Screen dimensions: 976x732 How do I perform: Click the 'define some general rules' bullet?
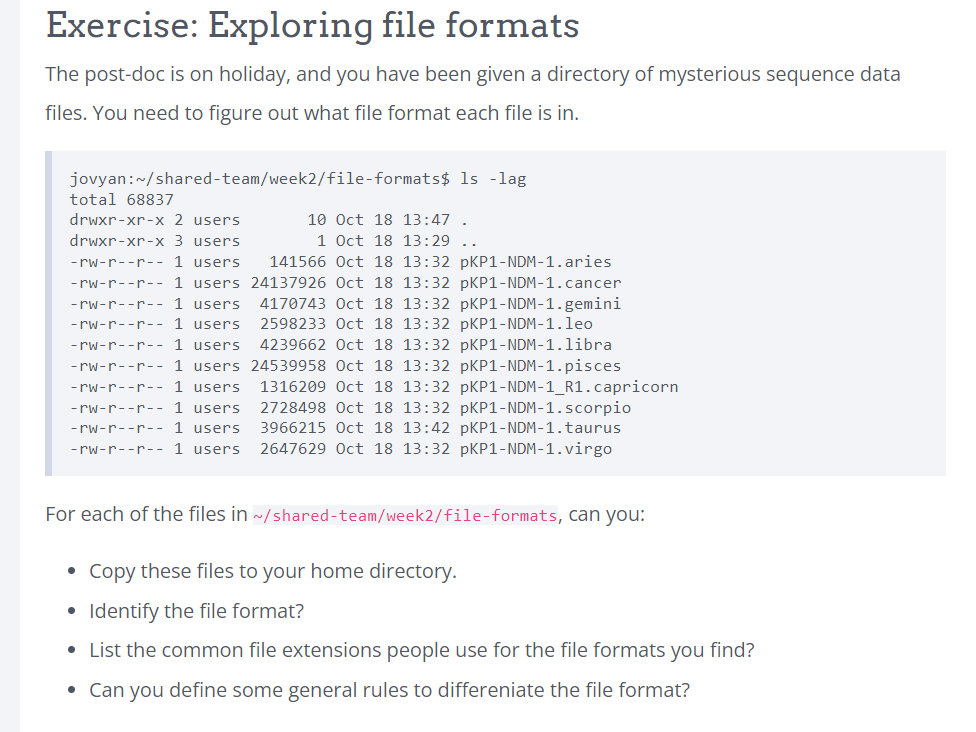389,690
